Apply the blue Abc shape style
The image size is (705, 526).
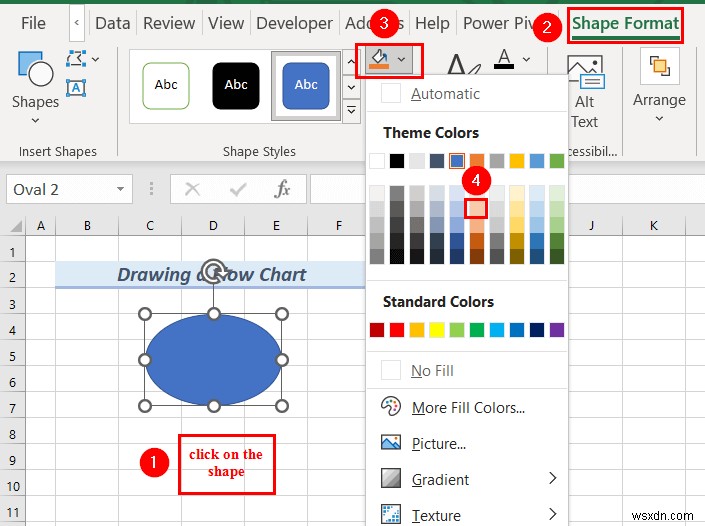[x=306, y=85]
